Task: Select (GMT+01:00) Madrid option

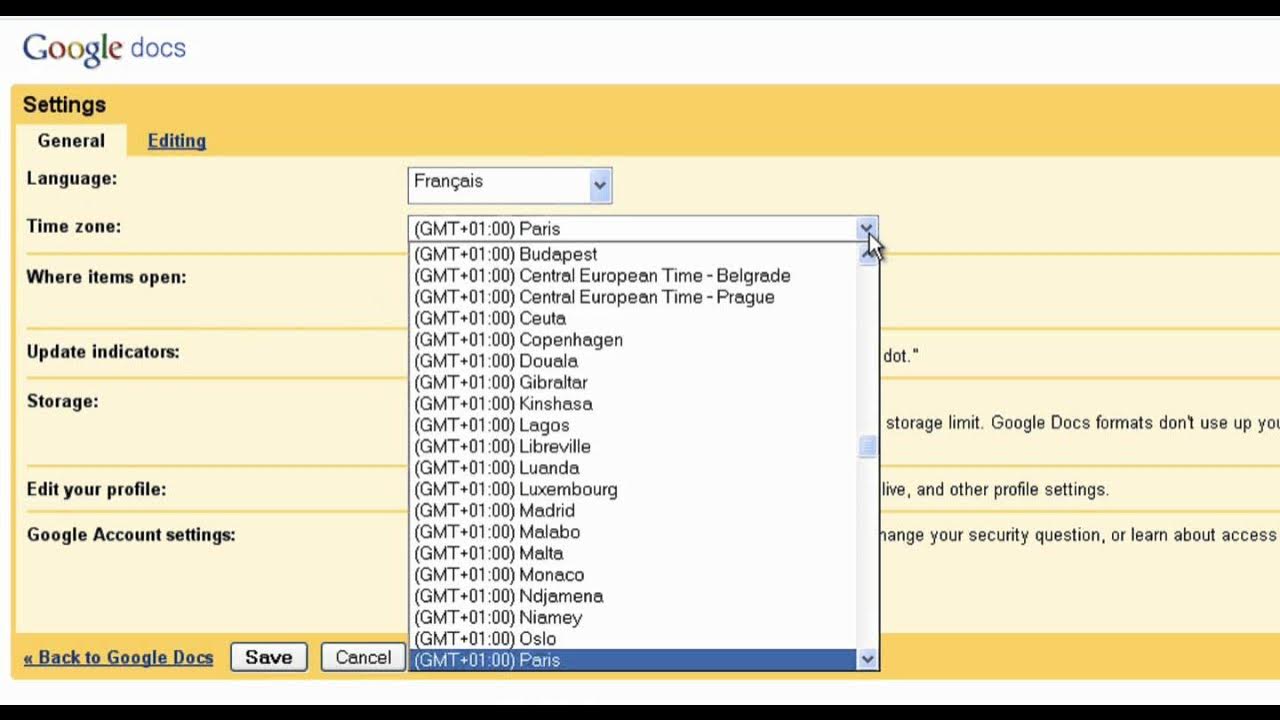Action: pyautogui.click(x=633, y=510)
